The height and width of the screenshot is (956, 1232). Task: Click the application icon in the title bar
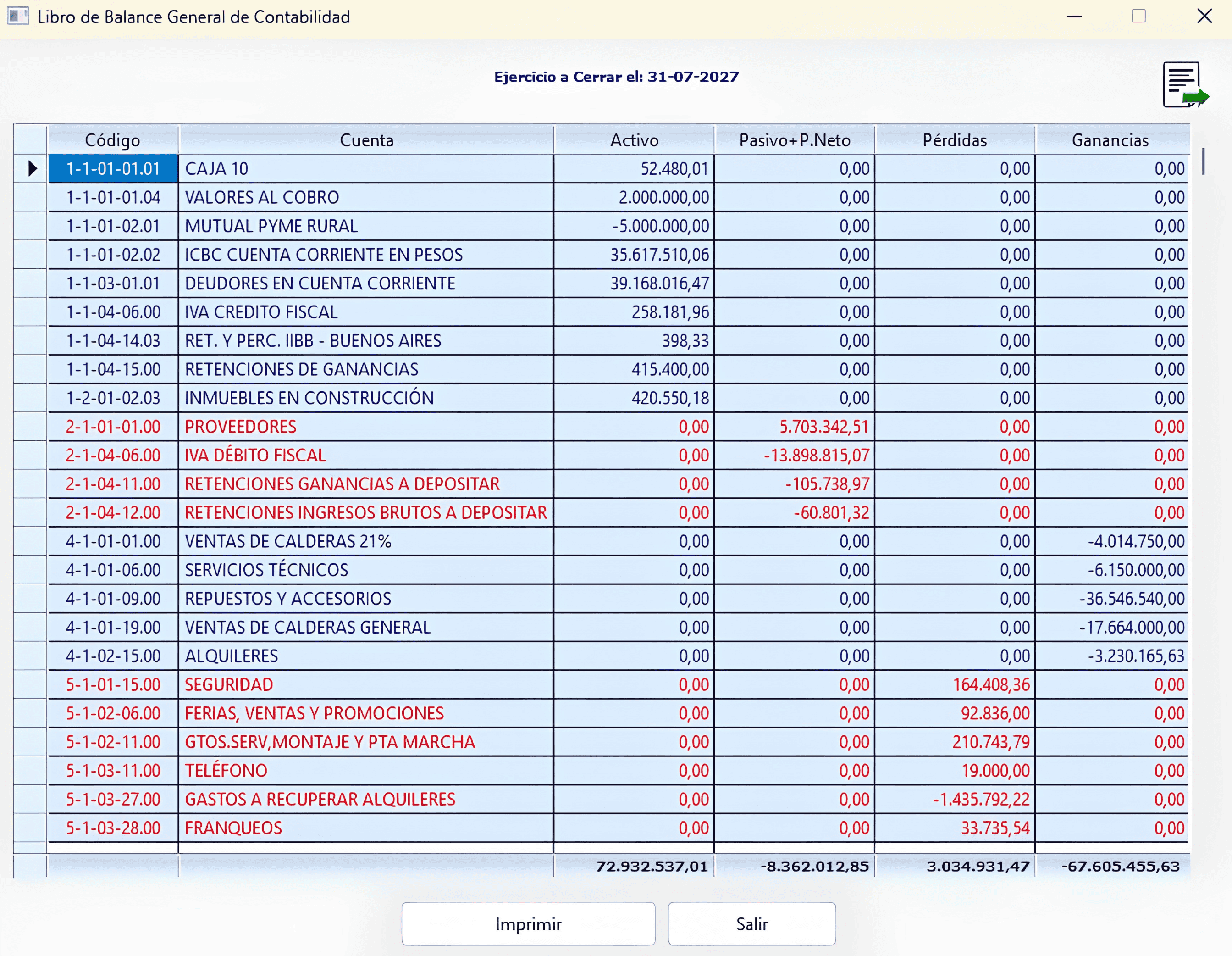(x=18, y=16)
